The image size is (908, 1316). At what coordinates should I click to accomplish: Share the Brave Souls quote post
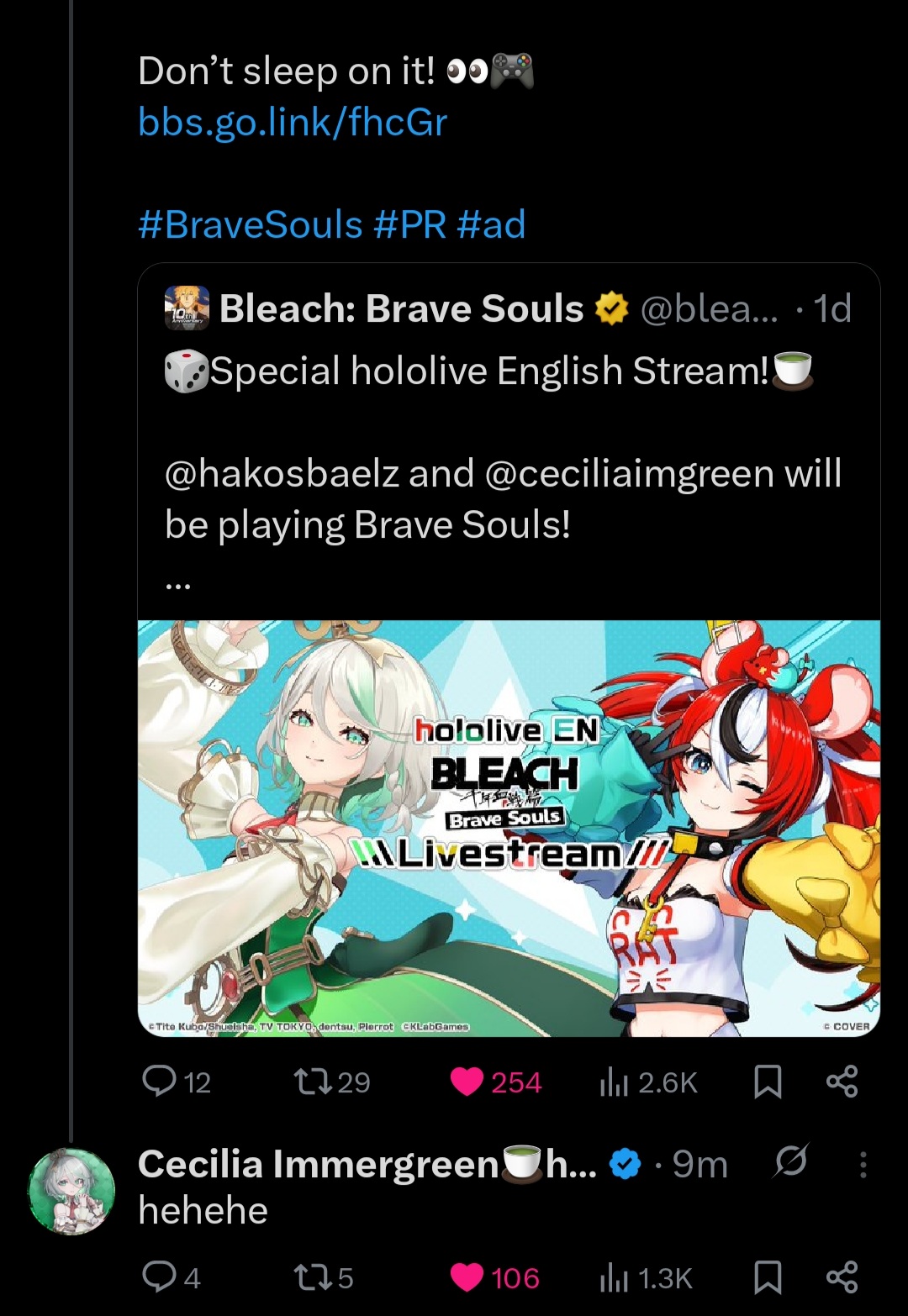pos(842,1082)
